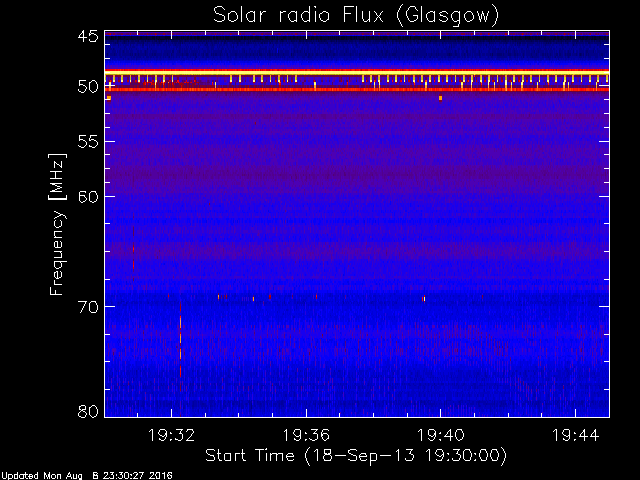Click the 'Frequency [MHz]' axis label
The image size is (640, 480).
click(57, 224)
